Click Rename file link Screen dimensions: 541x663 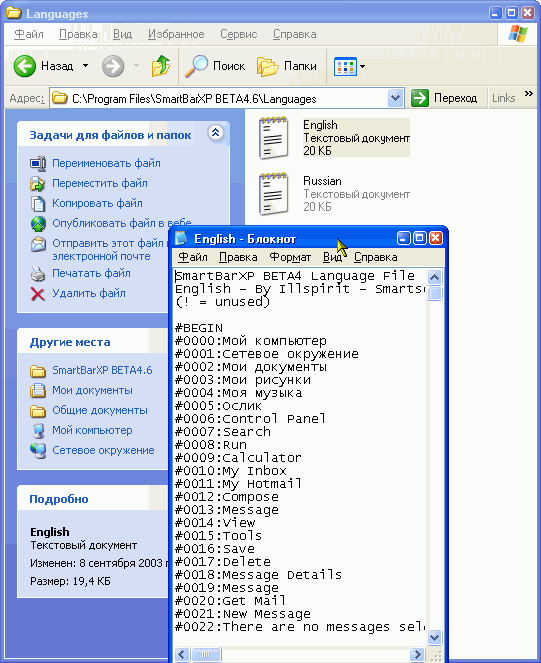[x=106, y=163]
